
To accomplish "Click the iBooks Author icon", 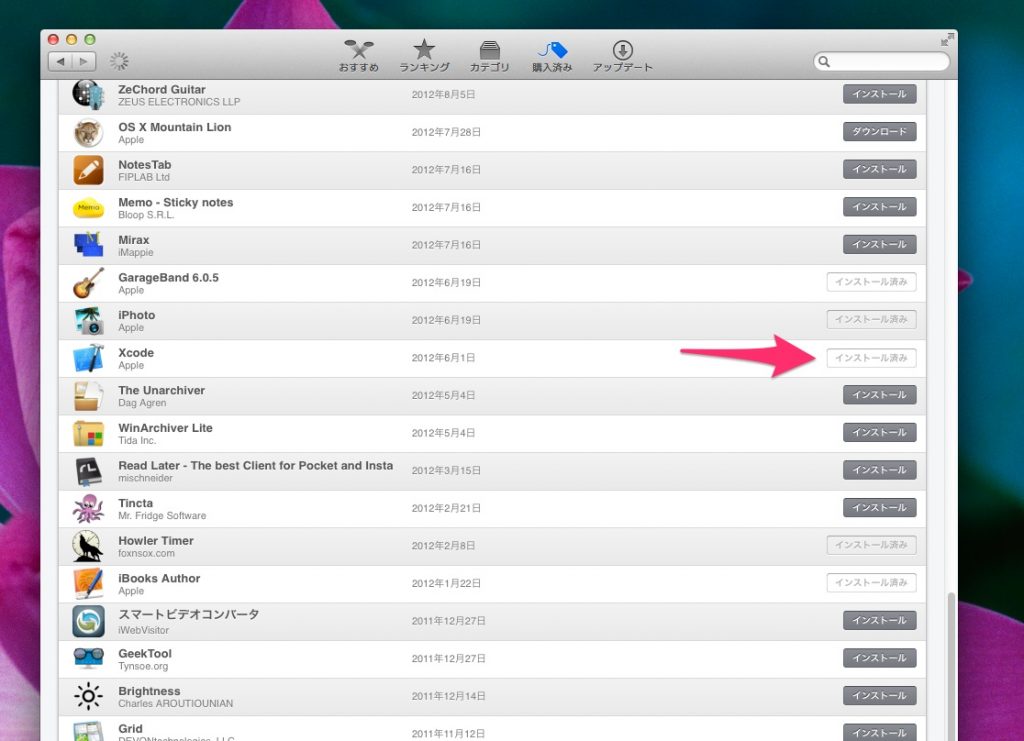I will click(88, 584).
